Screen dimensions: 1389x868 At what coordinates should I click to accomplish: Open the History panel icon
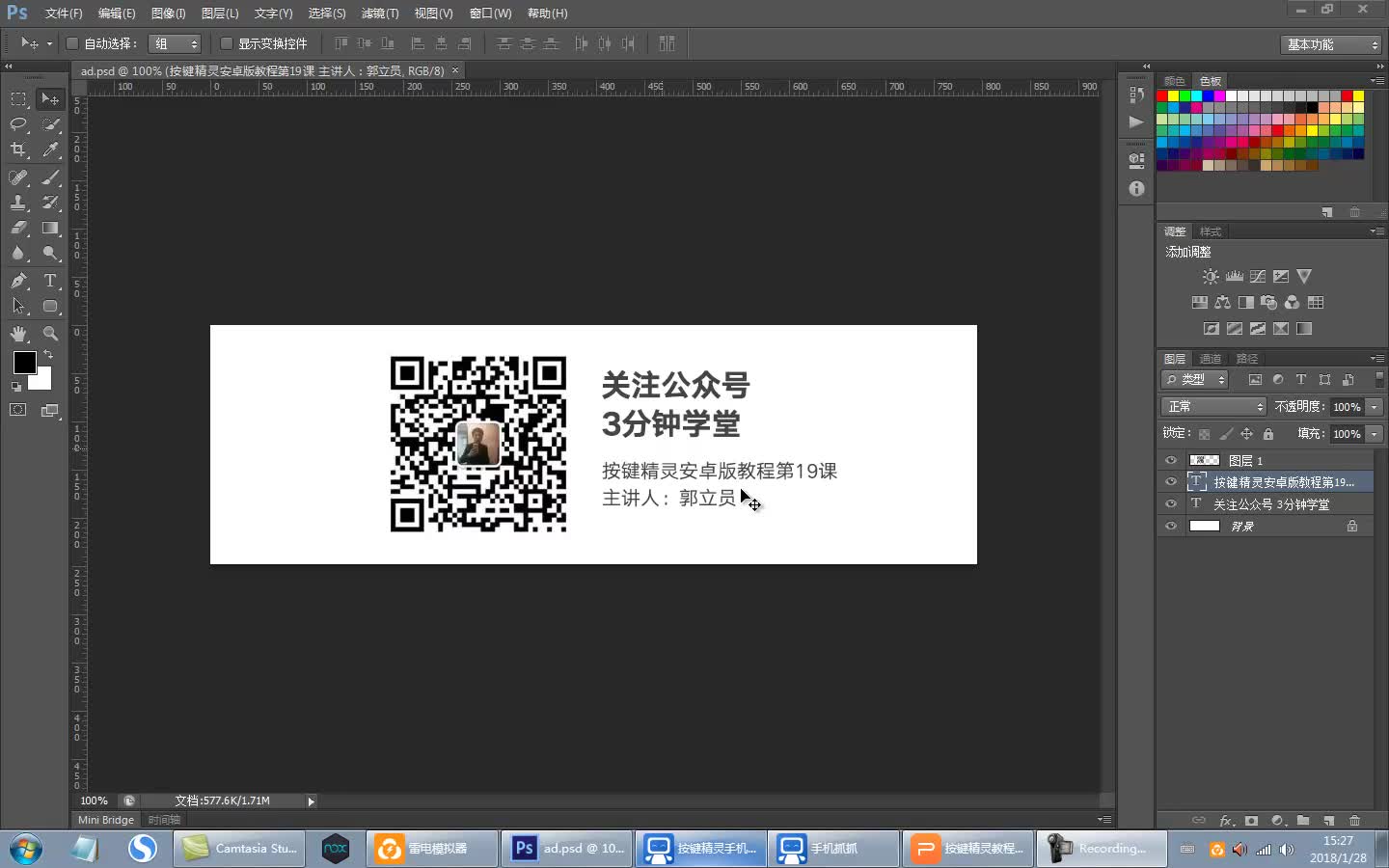click(1136, 95)
